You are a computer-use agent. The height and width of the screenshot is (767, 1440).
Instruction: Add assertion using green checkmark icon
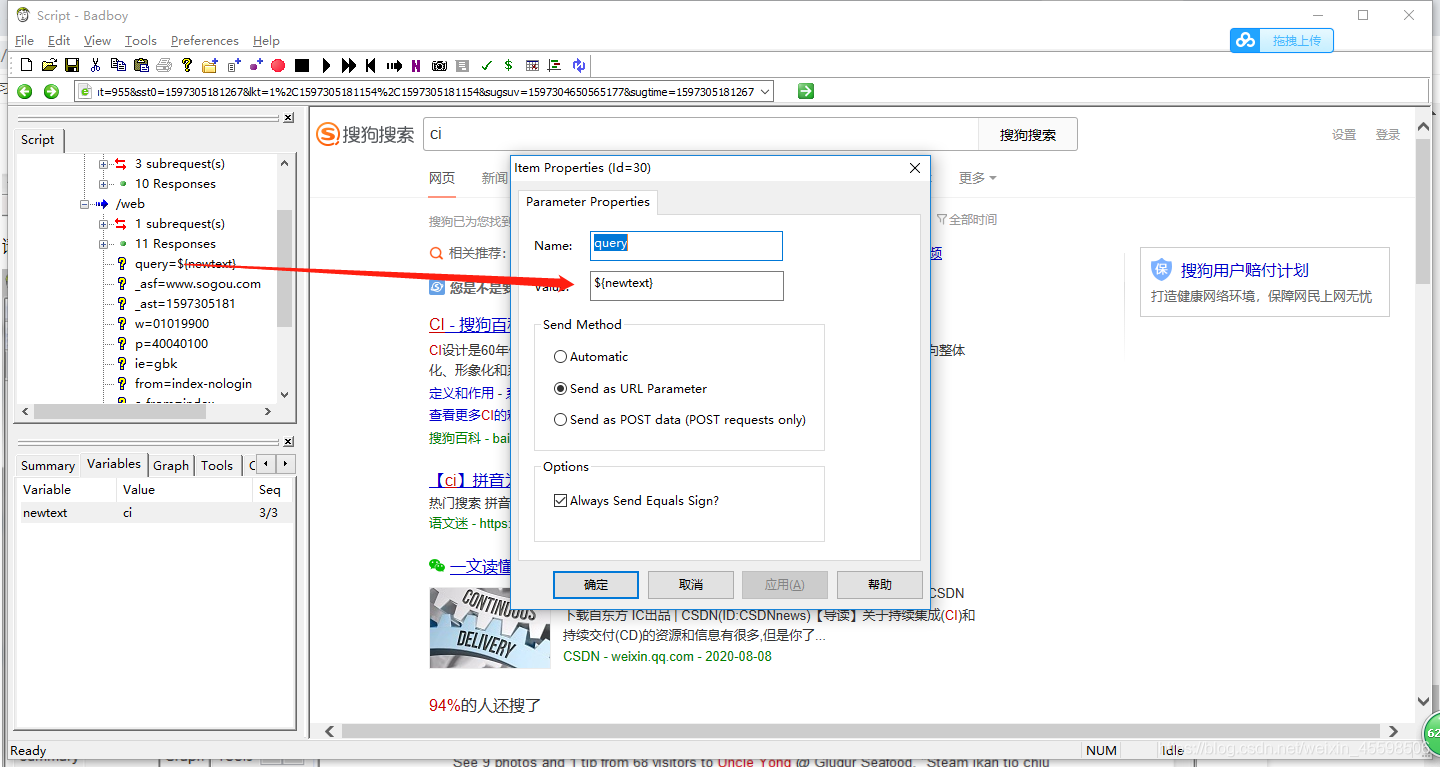(486, 65)
